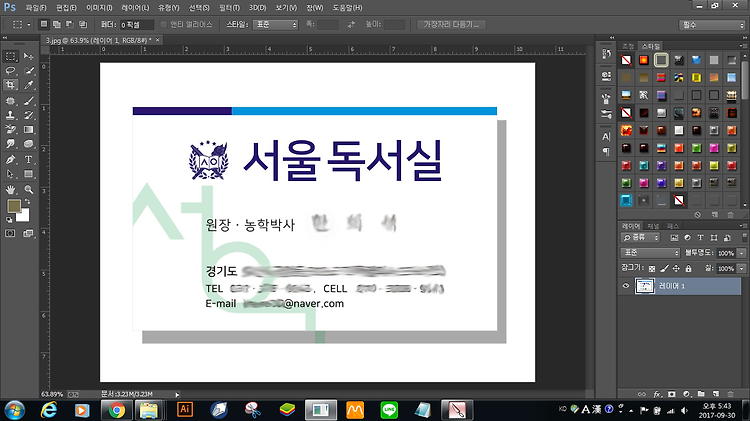This screenshot has width=750, height=421.
Task: Select the Path Selection tool
Action: point(10,174)
